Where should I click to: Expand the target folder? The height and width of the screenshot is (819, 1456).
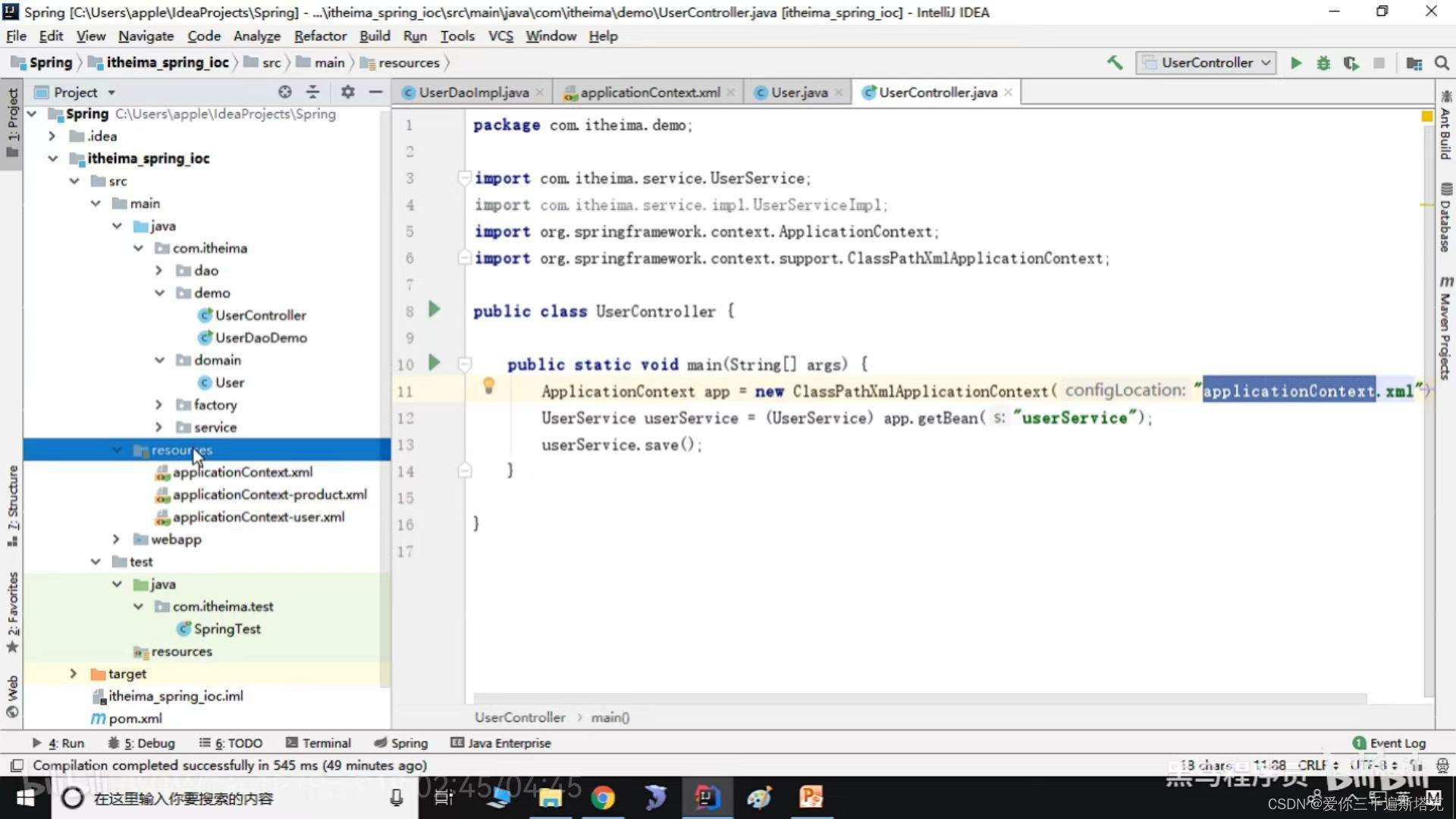[74, 673]
